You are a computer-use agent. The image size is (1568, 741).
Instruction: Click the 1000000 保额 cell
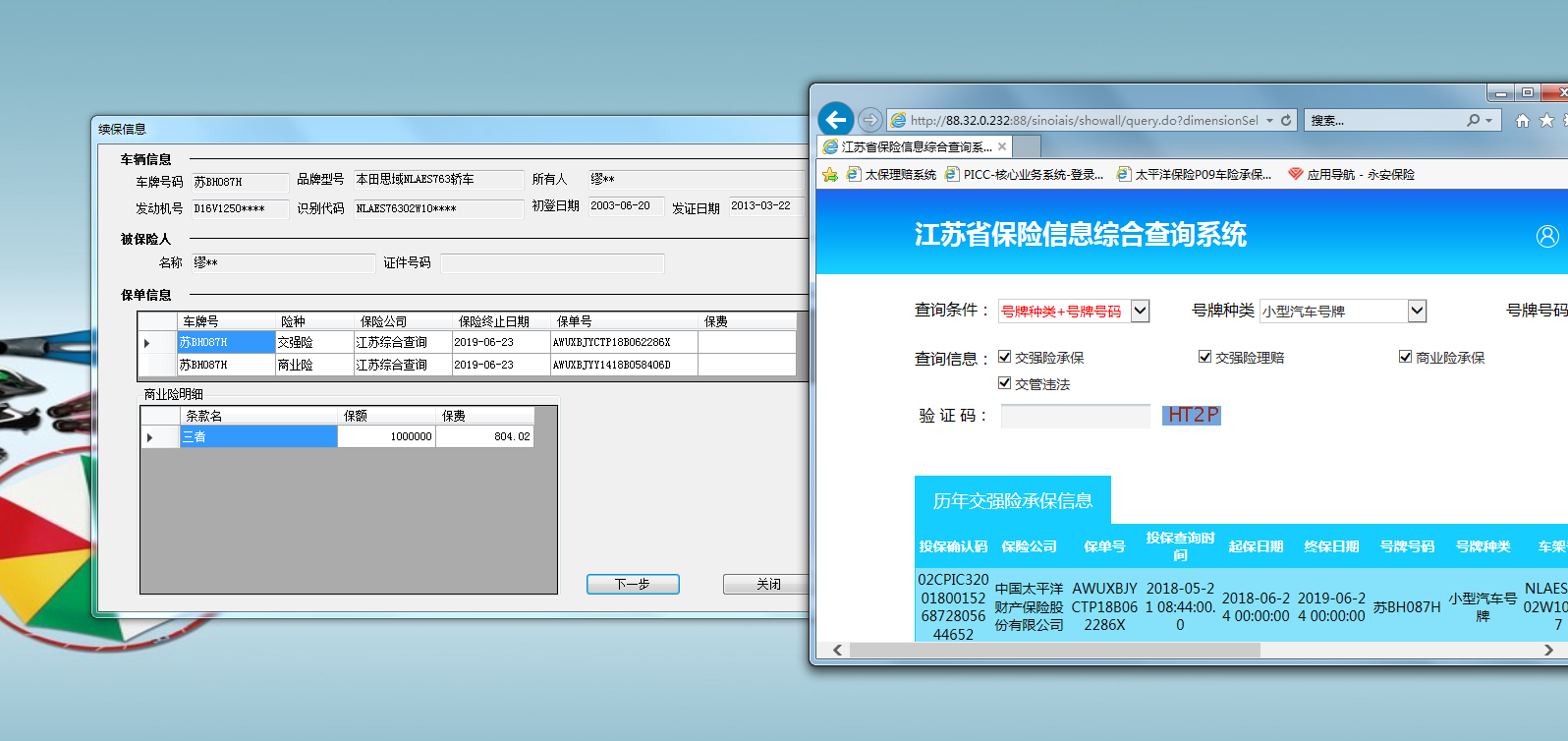pos(386,436)
